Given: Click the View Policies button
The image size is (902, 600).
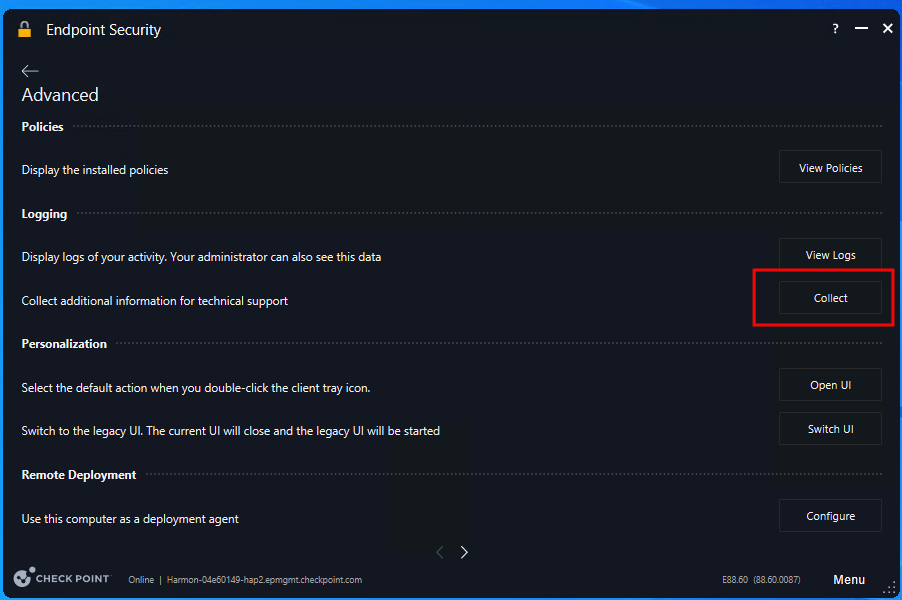Looking at the screenshot, I should (x=830, y=167).
